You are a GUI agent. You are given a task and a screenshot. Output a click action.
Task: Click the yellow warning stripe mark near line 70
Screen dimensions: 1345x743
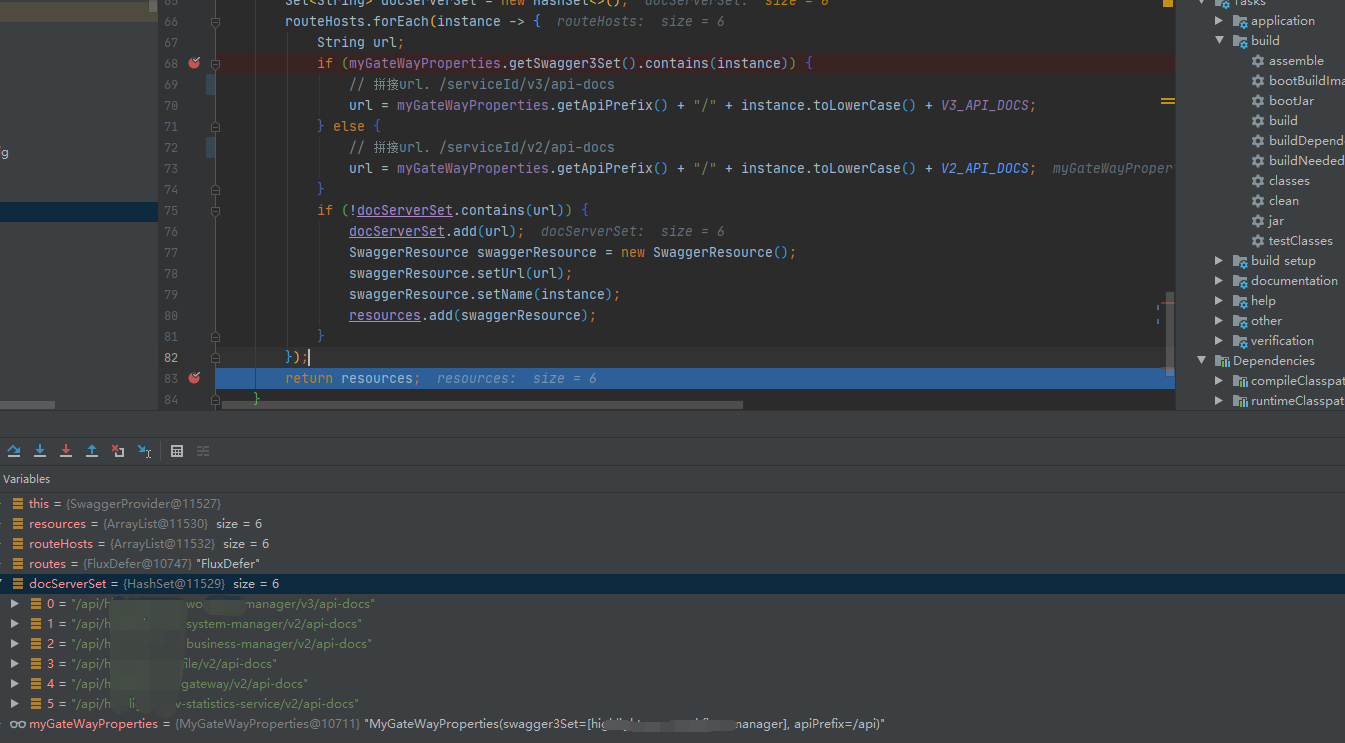(x=1167, y=101)
